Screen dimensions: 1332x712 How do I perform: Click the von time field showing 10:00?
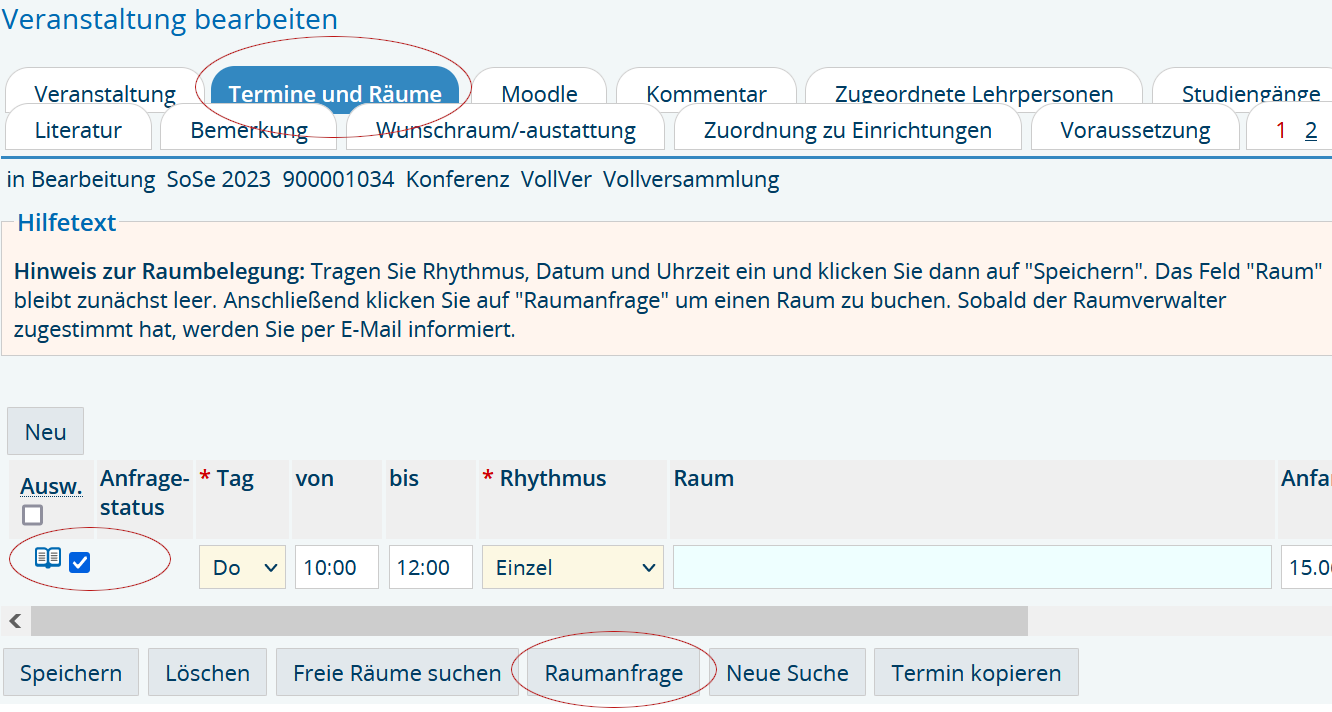click(337, 567)
